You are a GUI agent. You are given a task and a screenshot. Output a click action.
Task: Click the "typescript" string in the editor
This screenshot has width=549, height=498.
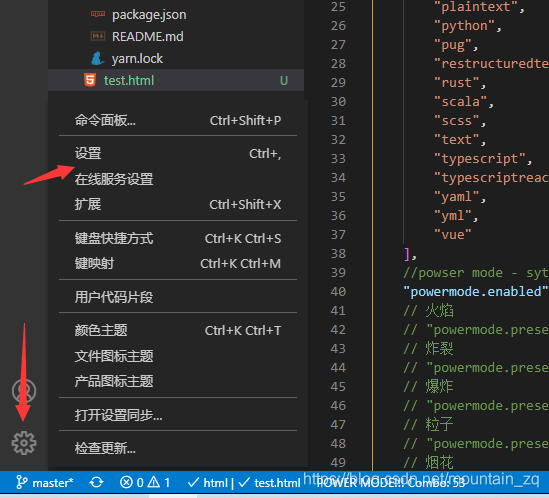coord(479,159)
